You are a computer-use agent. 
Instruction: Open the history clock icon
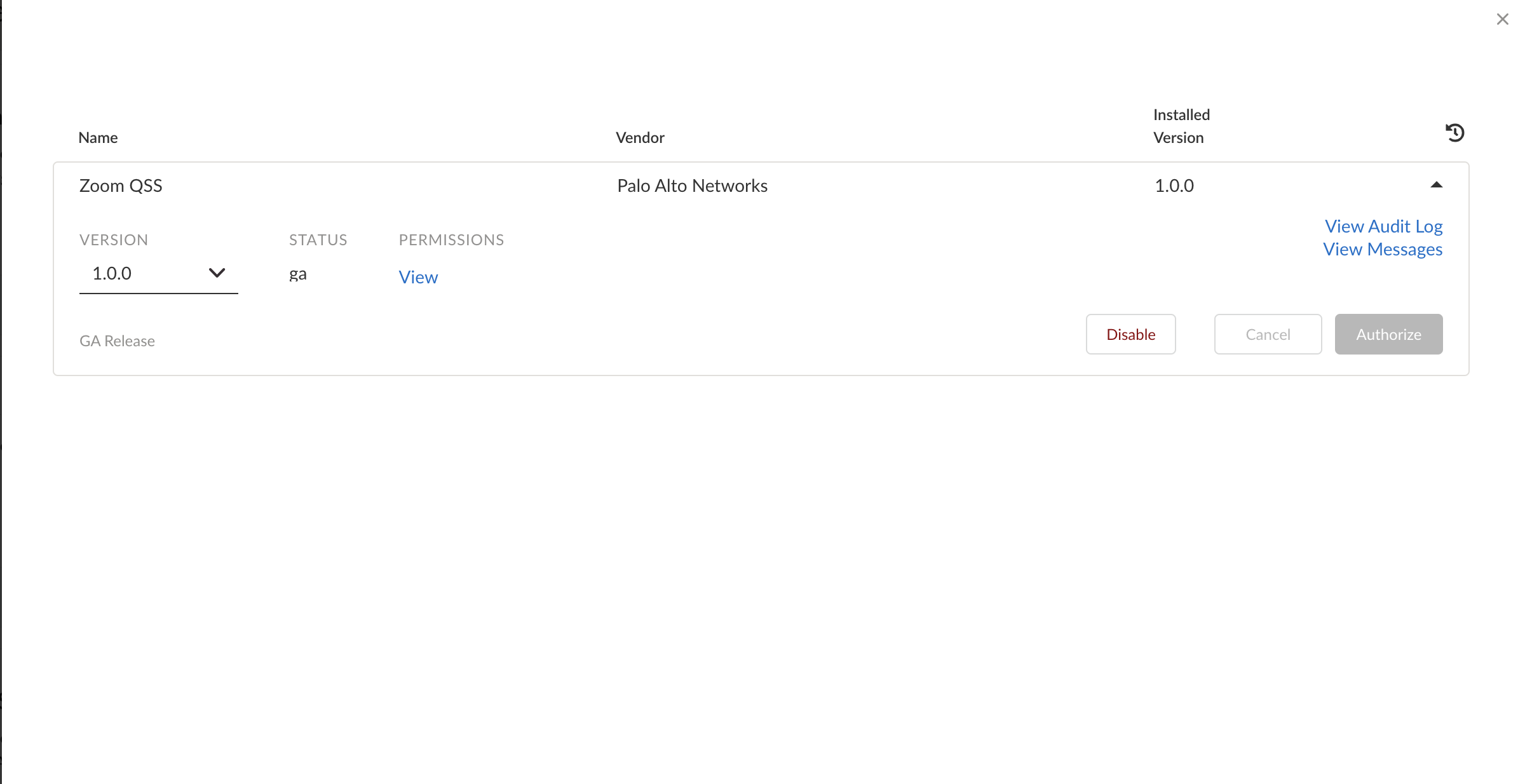pyautogui.click(x=1454, y=133)
